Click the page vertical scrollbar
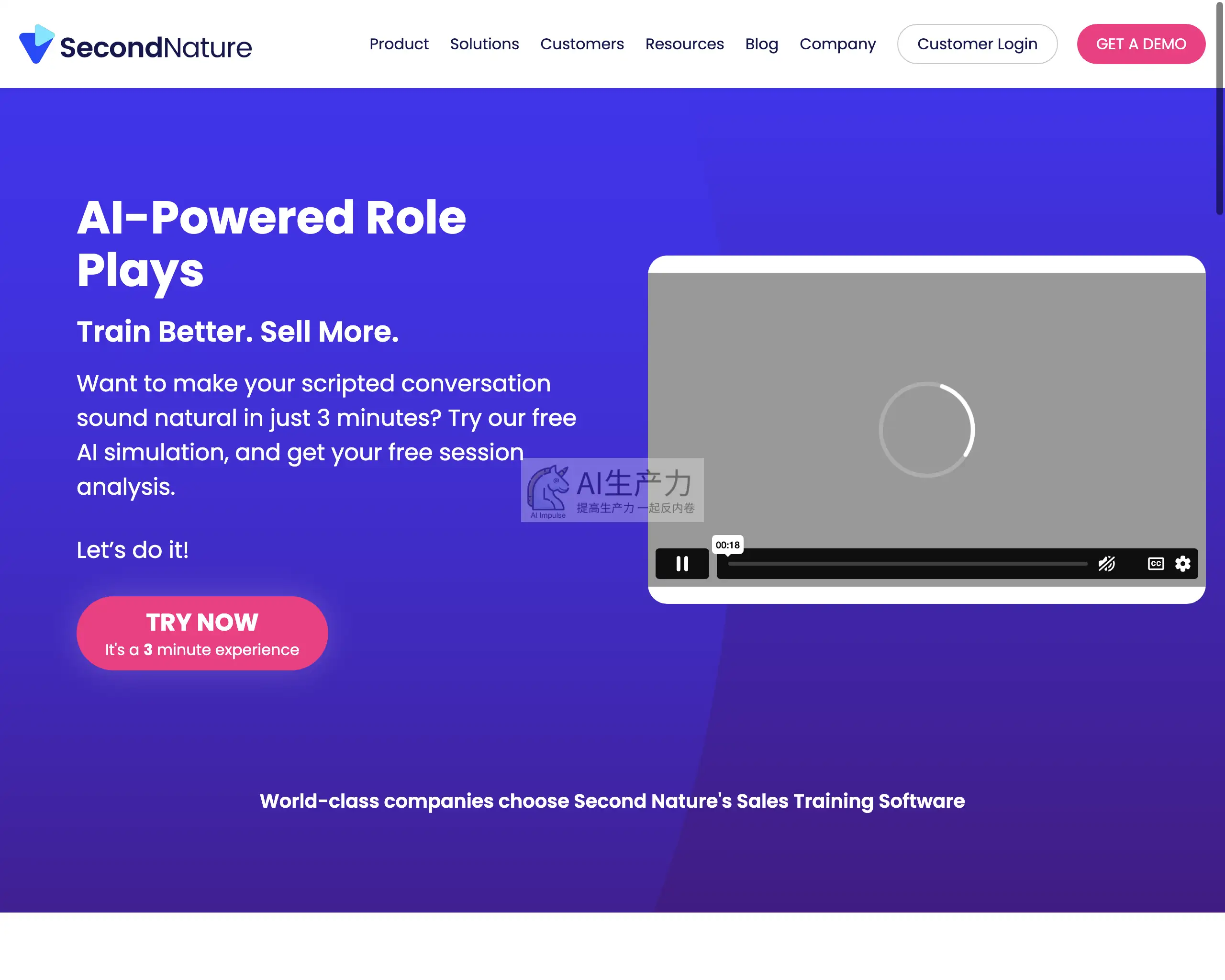The width and height of the screenshot is (1225, 980). click(1219, 108)
